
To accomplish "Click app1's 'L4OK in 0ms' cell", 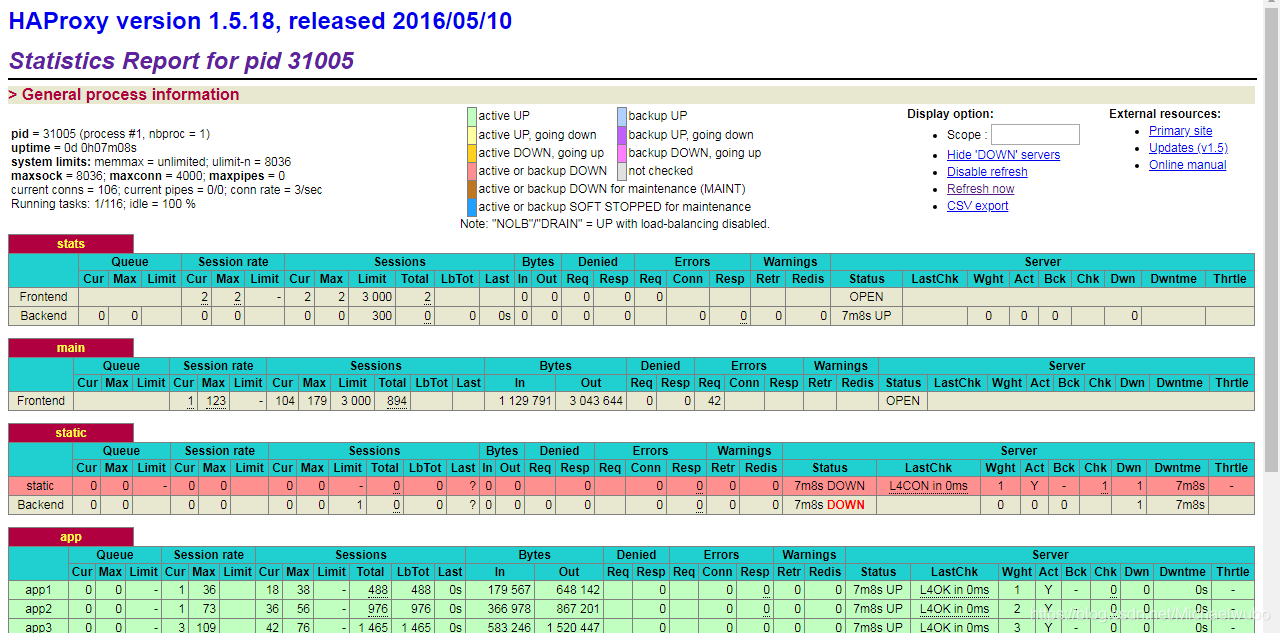I will [955, 590].
